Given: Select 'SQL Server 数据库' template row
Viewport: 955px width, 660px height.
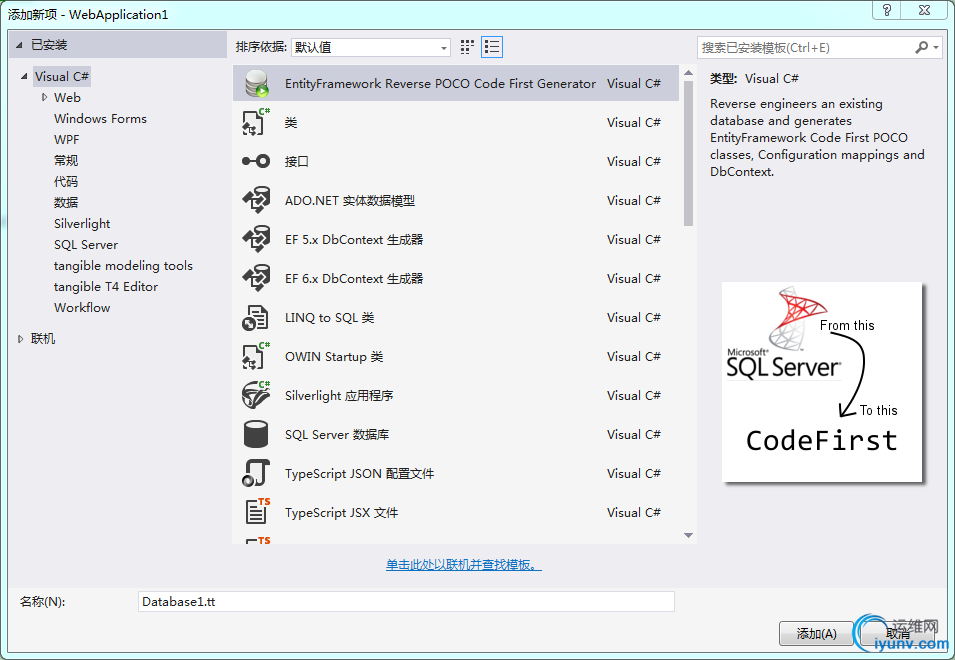Looking at the screenshot, I should tap(456, 434).
